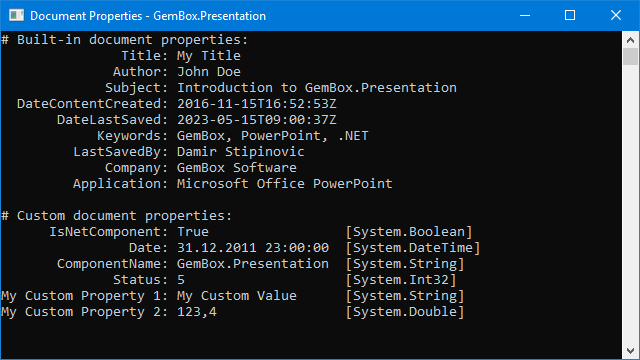Click the '[System.Boolean]' type text
The width and height of the screenshot is (640, 360).
pyautogui.click(x=409, y=232)
